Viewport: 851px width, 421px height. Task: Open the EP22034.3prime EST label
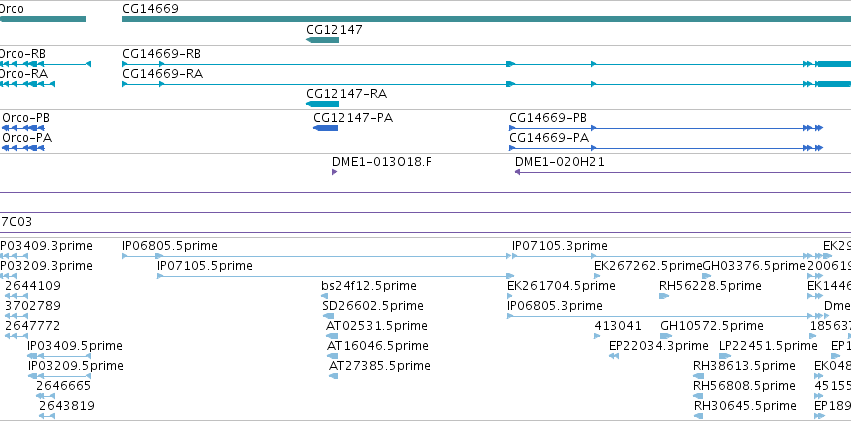(x=659, y=346)
